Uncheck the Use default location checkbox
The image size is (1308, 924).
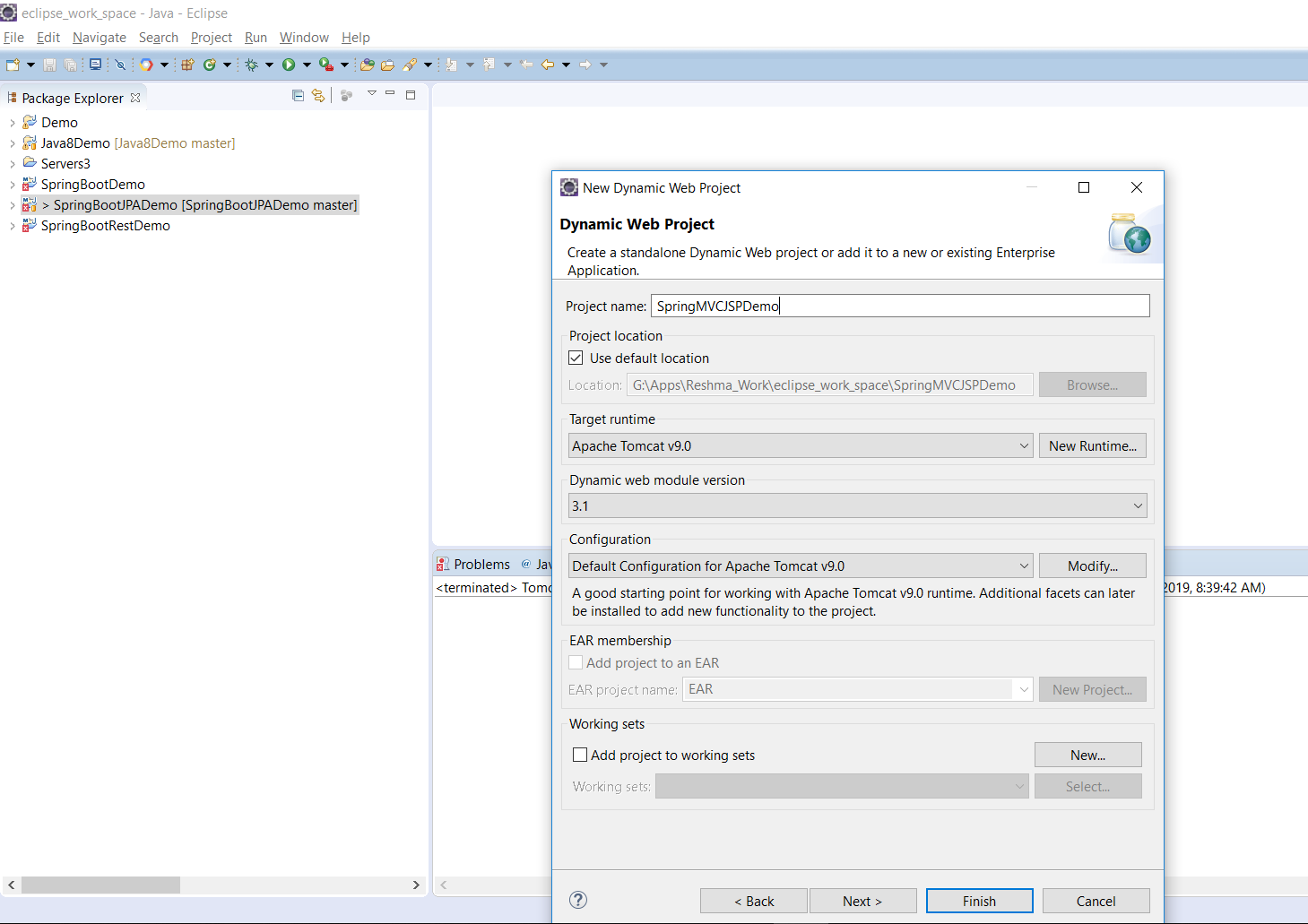coord(576,358)
